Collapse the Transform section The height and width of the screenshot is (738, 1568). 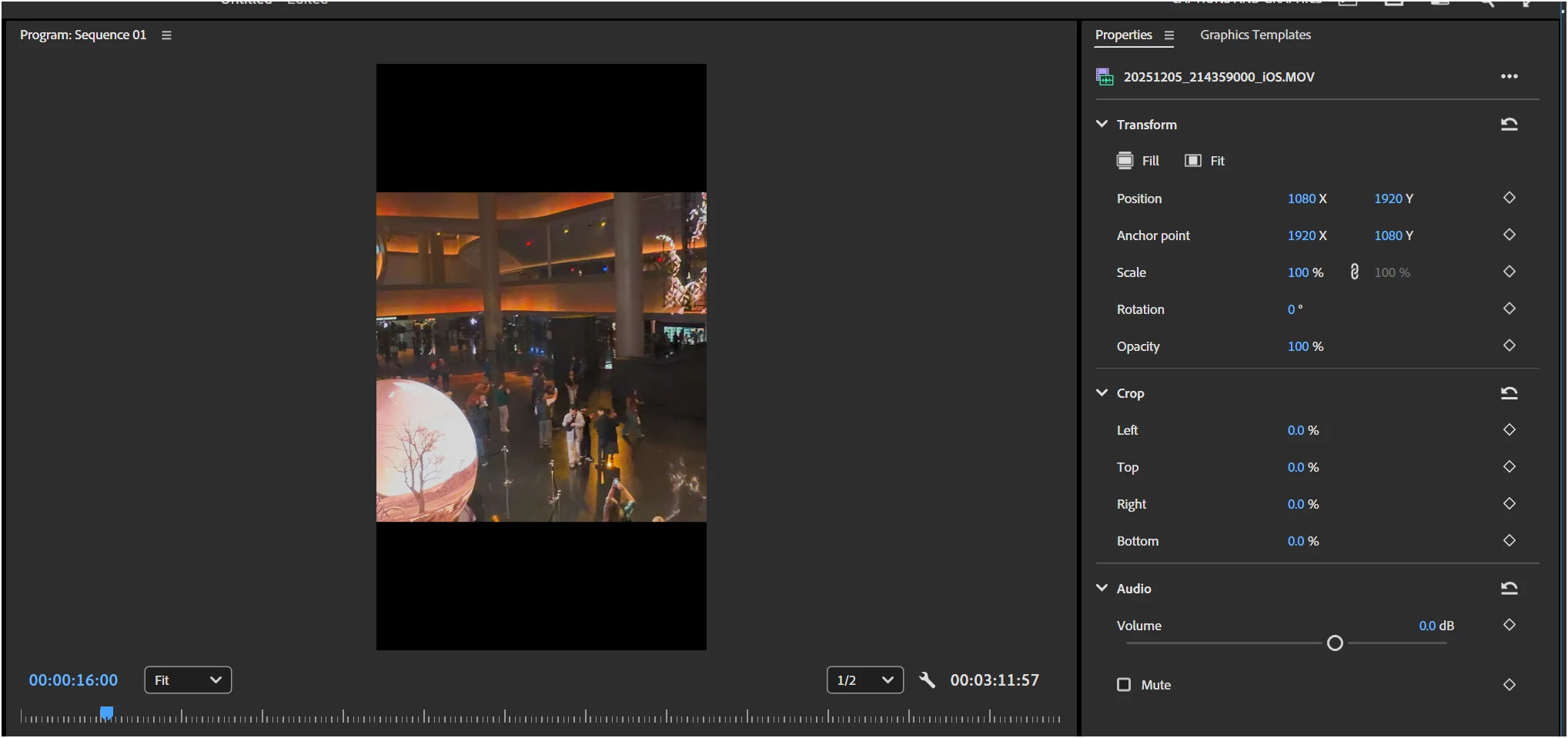tap(1102, 124)
